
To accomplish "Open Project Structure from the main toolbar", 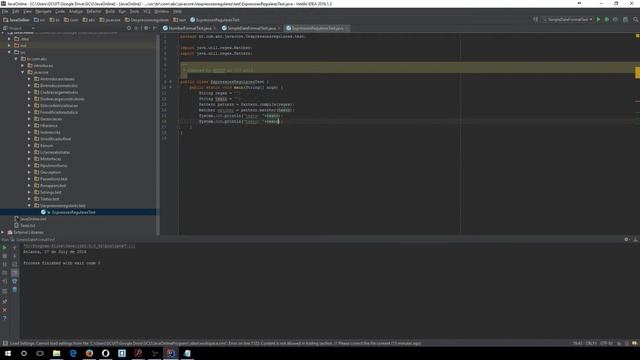I will coord(625,20).
